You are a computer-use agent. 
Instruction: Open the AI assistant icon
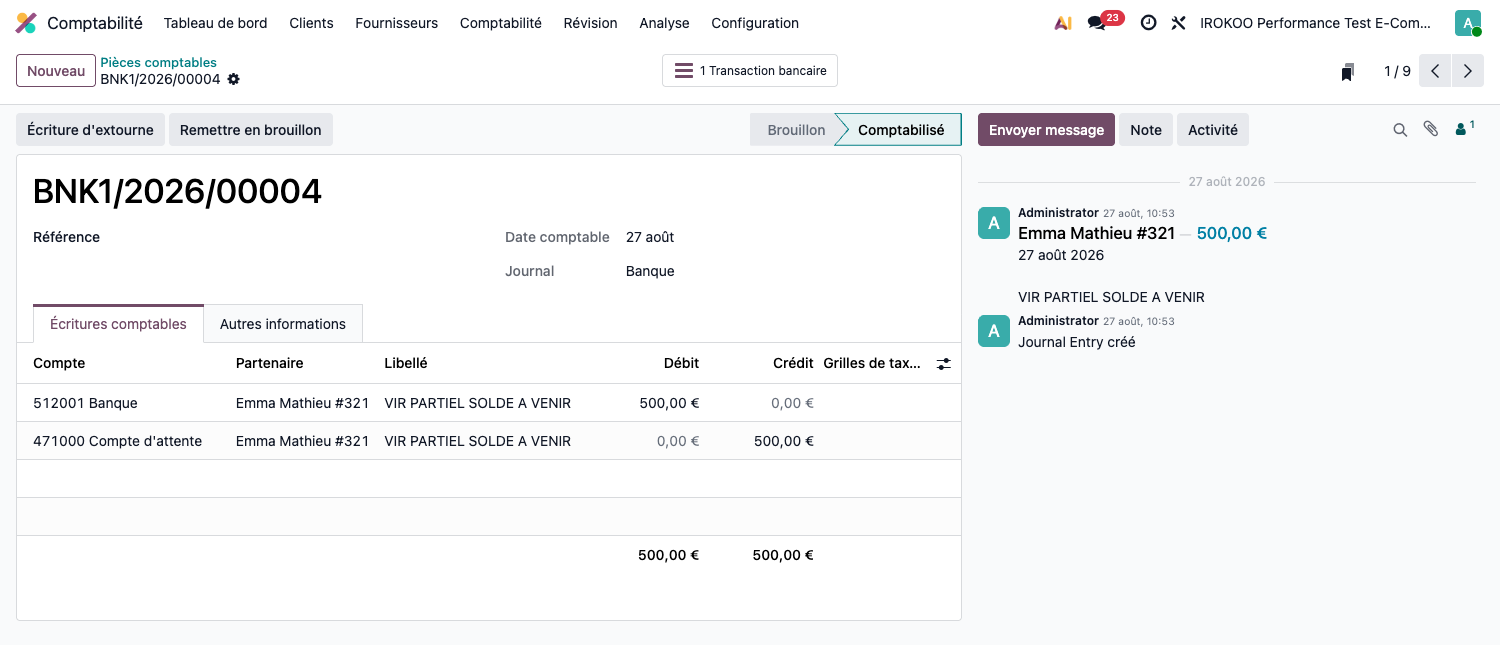click(1063, 23)
